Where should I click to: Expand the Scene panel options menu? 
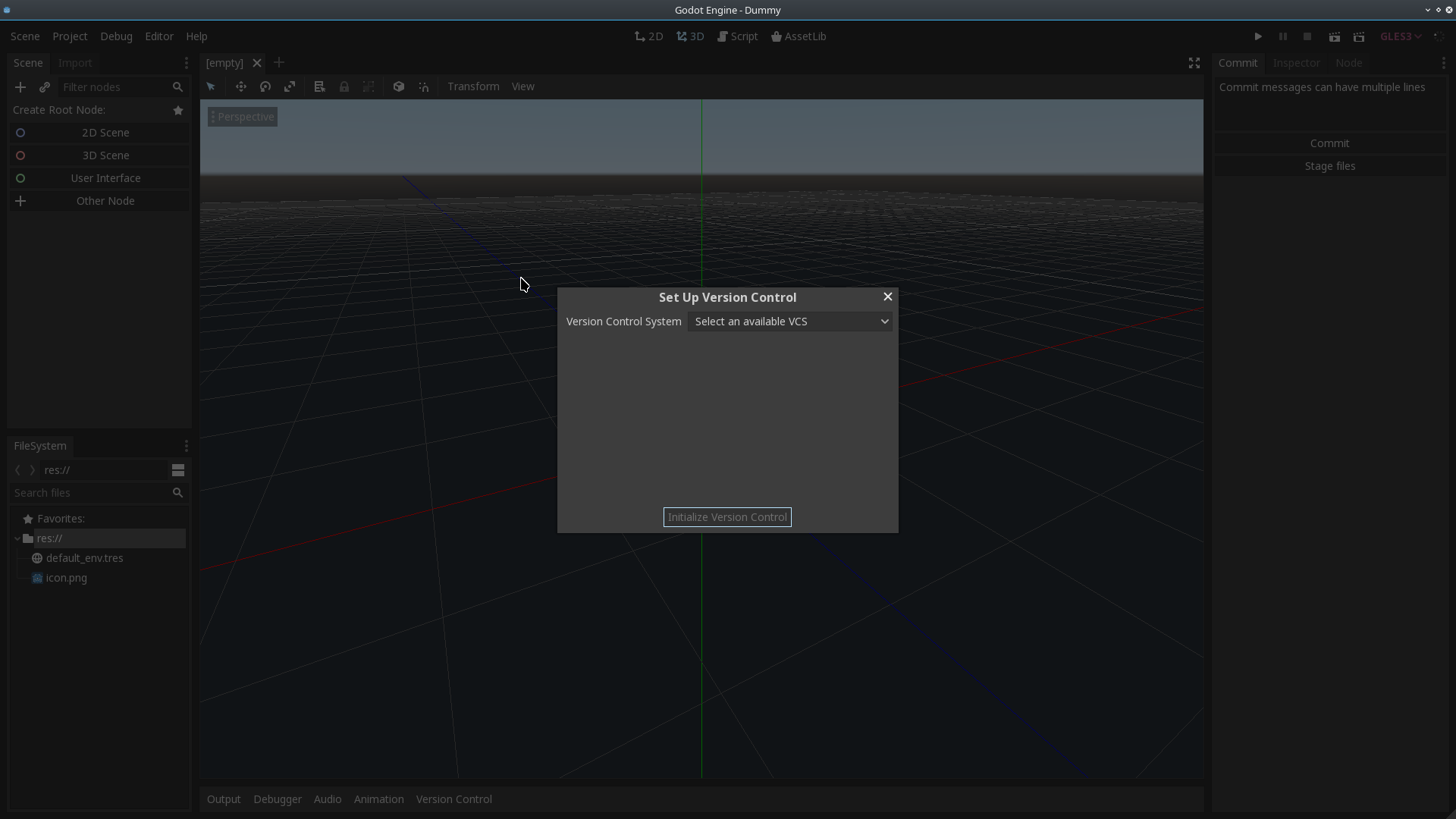point(186,62)
